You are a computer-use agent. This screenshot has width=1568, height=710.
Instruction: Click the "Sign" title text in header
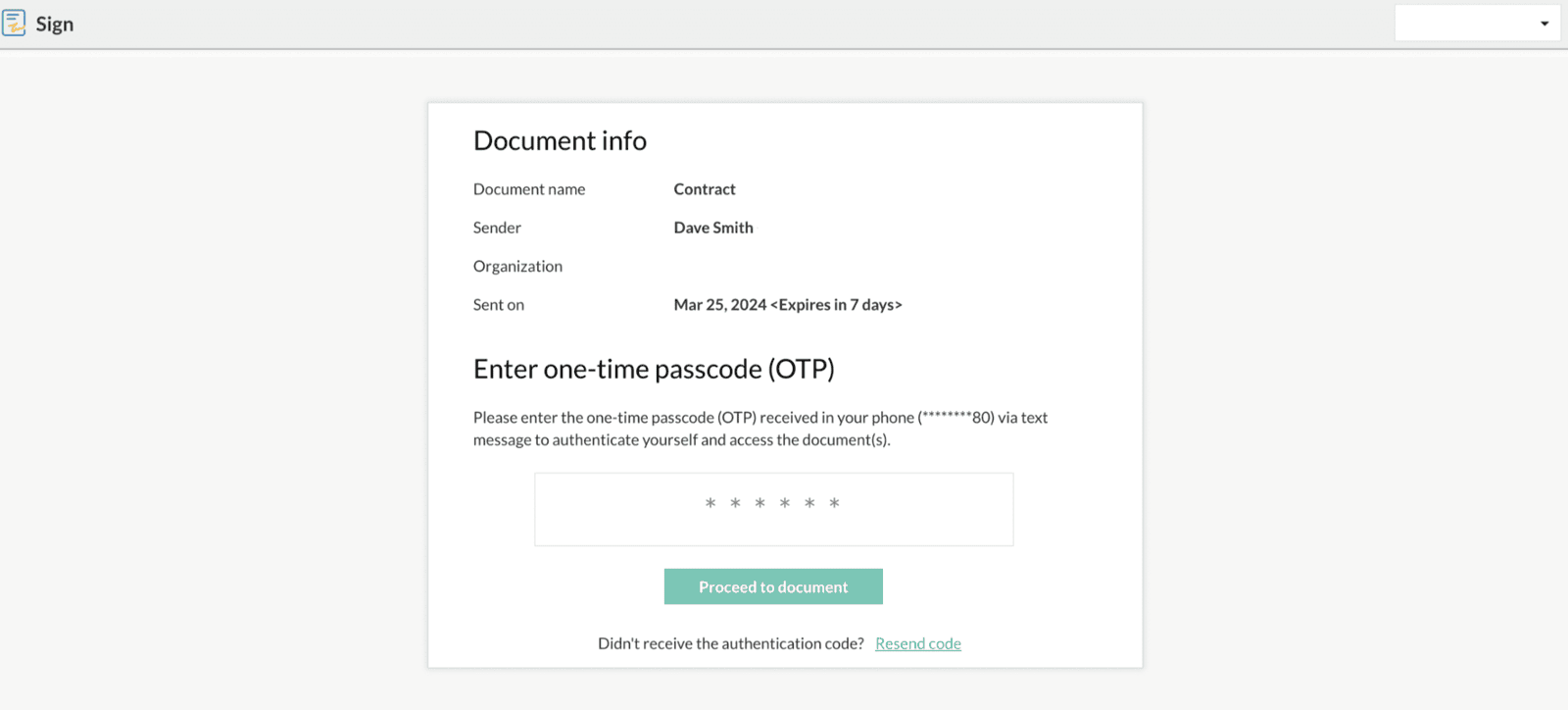point(55,25)
